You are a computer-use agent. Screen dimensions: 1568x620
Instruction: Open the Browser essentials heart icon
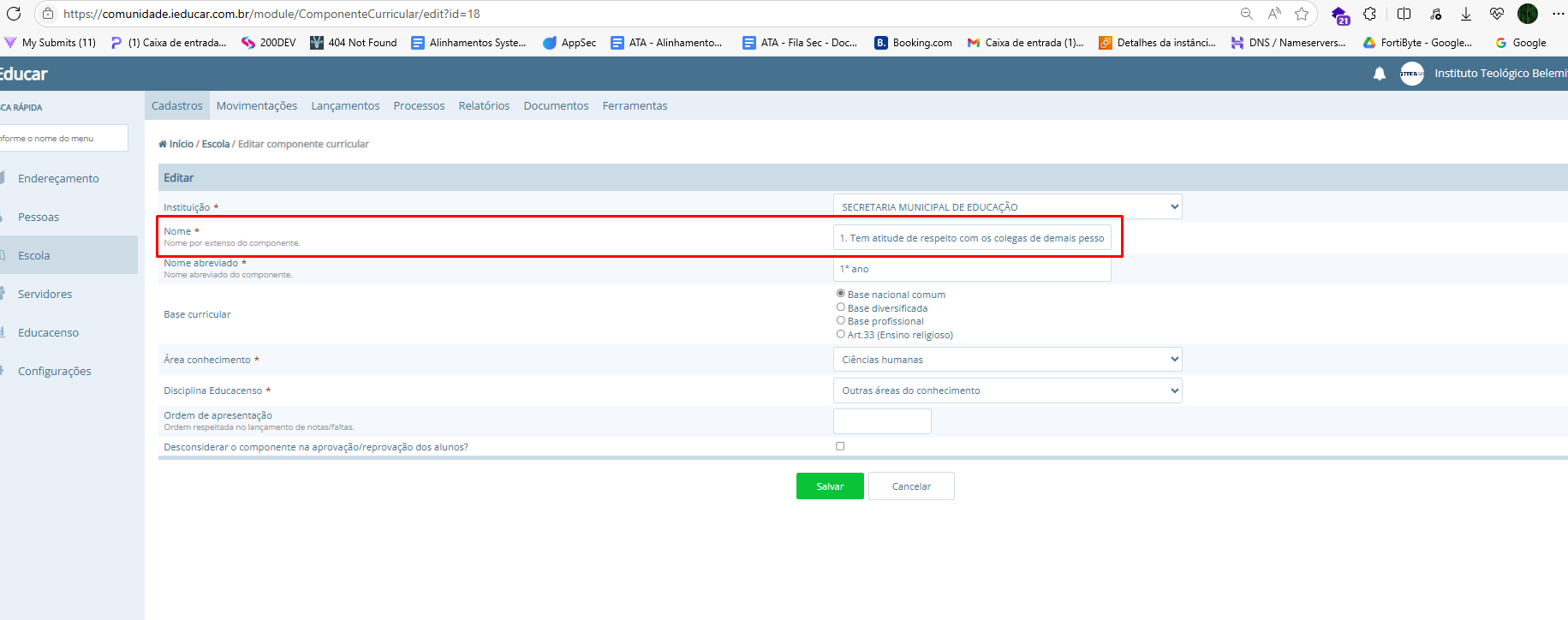click(x=1497, y=14)
